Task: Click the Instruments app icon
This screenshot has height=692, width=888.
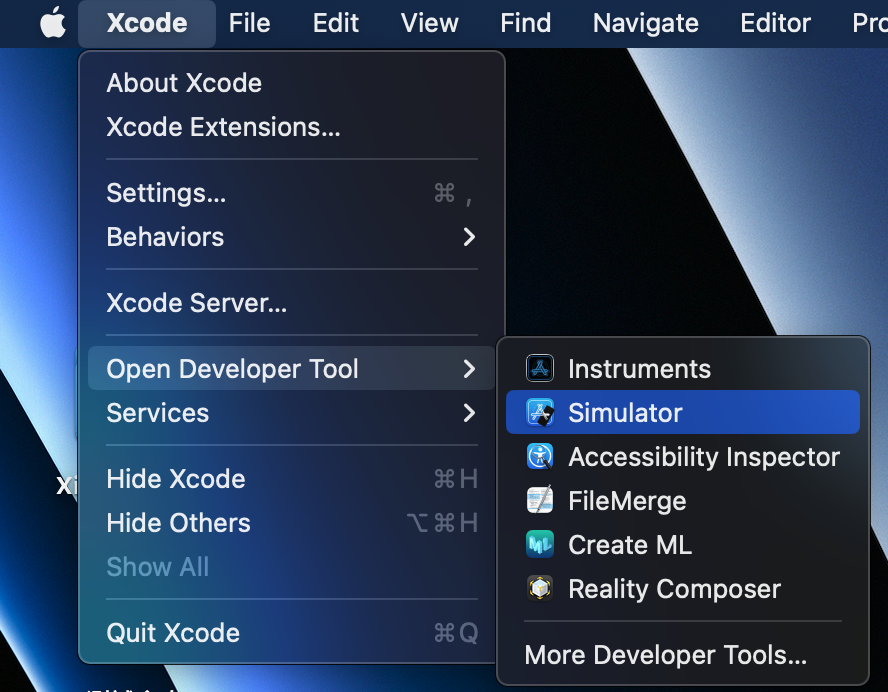Action: click(x=540, y=369)
